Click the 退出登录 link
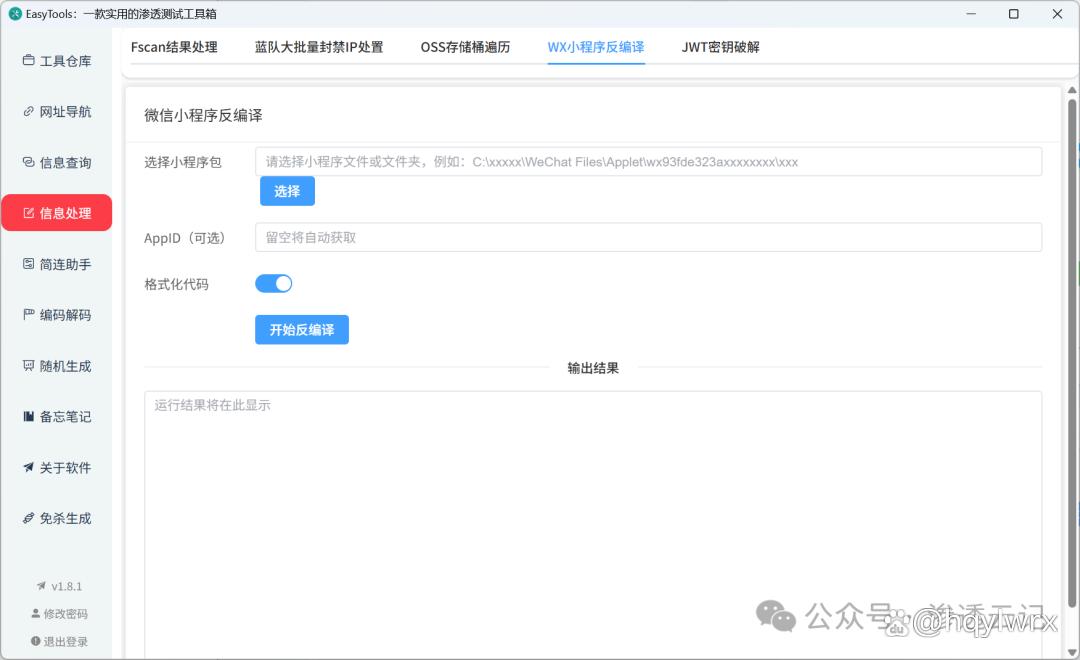 [59, 641]
